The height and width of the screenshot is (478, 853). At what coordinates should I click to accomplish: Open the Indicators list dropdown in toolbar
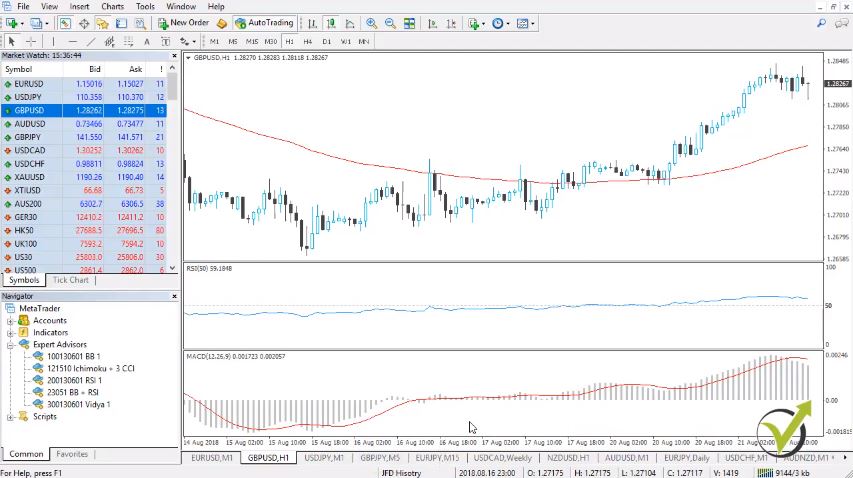pyautogui.click(x=476, y=23)
